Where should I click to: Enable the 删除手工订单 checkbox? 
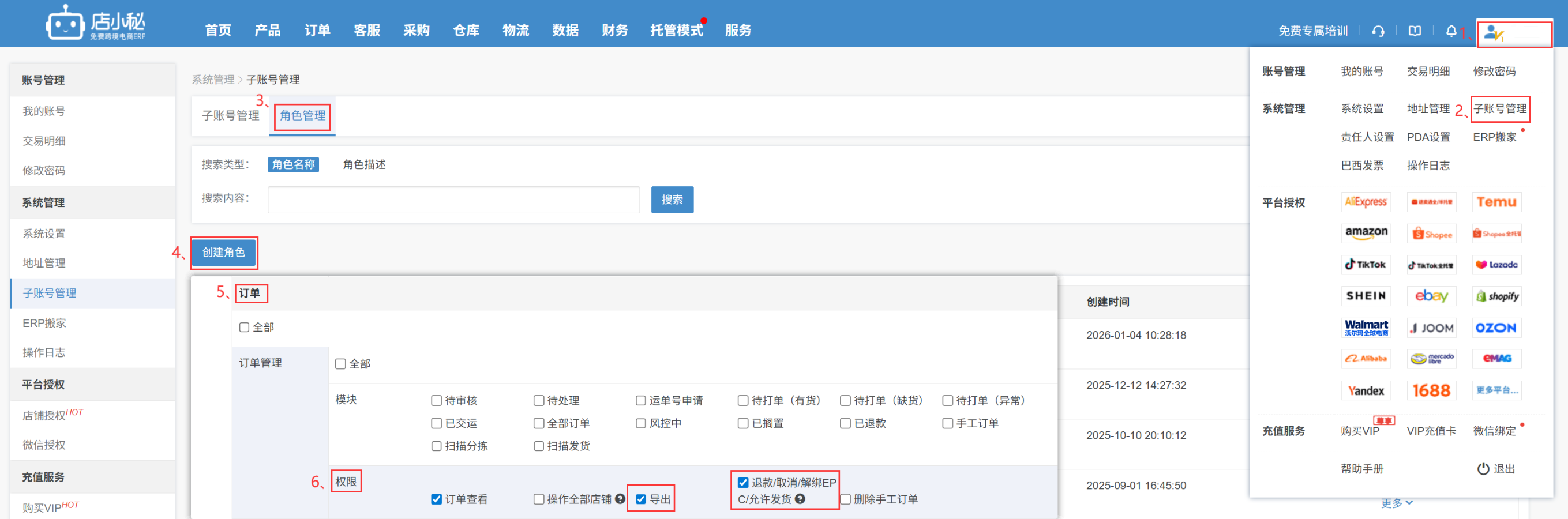tap(846, 499)
